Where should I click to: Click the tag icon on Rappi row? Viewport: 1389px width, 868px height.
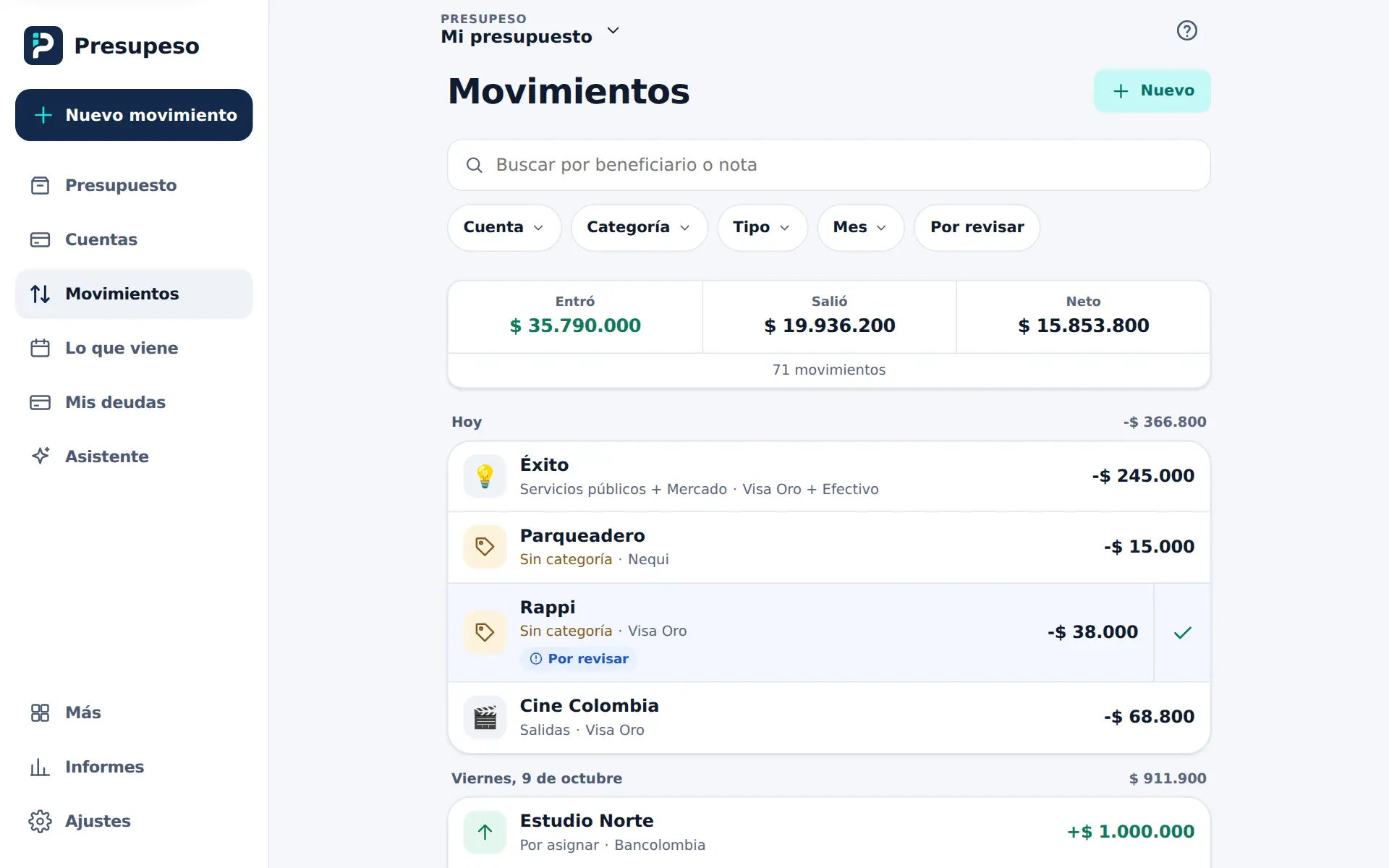click(x=485, y=632)
